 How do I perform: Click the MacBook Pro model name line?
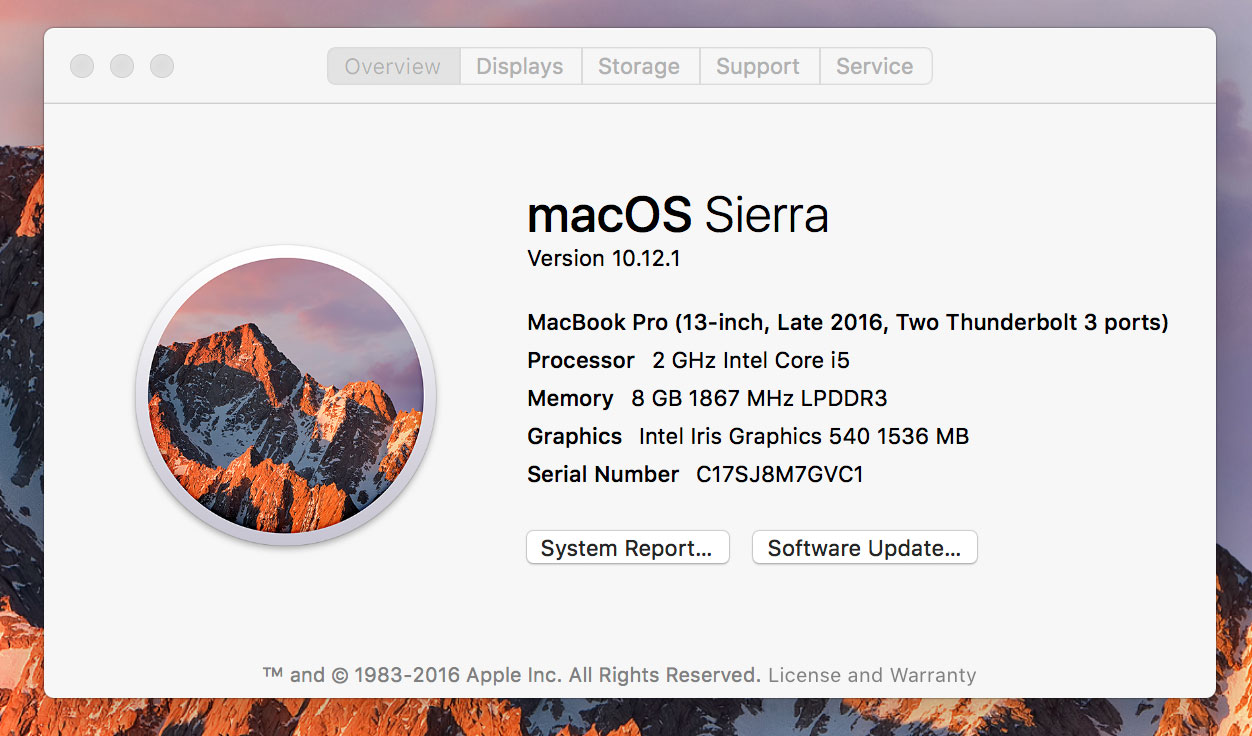pos(847,322)
